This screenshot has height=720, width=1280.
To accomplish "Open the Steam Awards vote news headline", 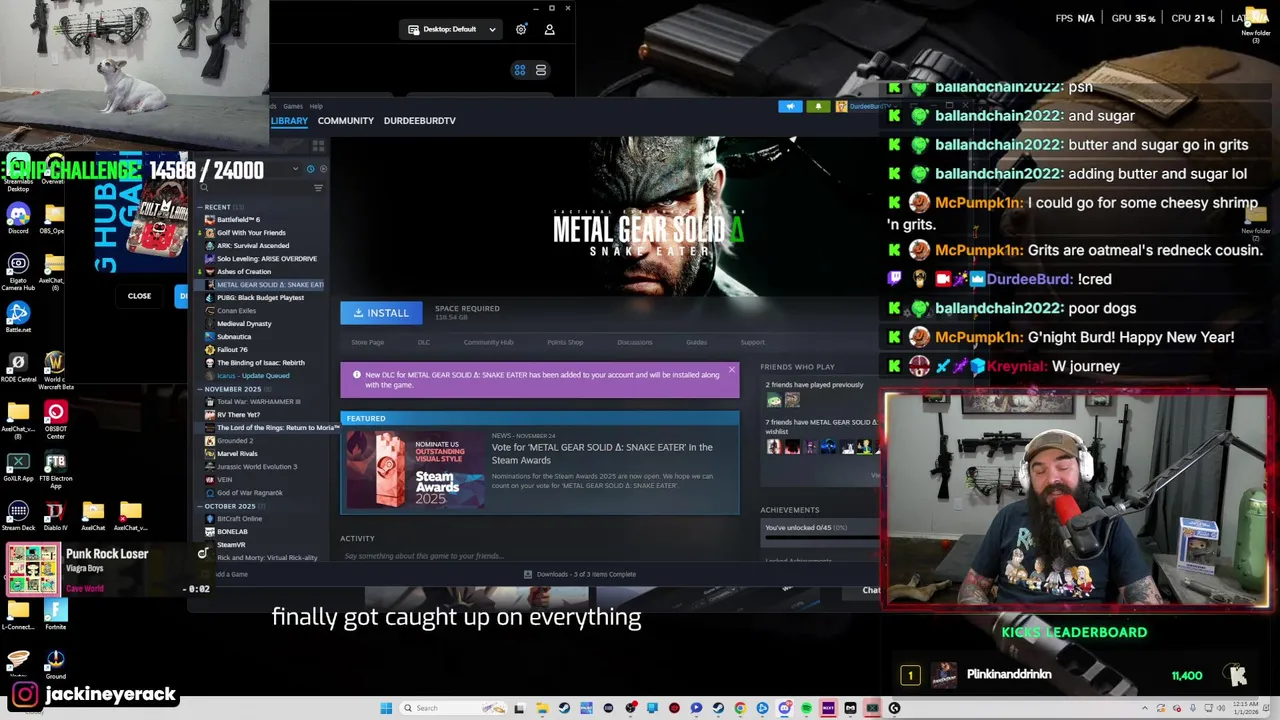I will (602, 454).
